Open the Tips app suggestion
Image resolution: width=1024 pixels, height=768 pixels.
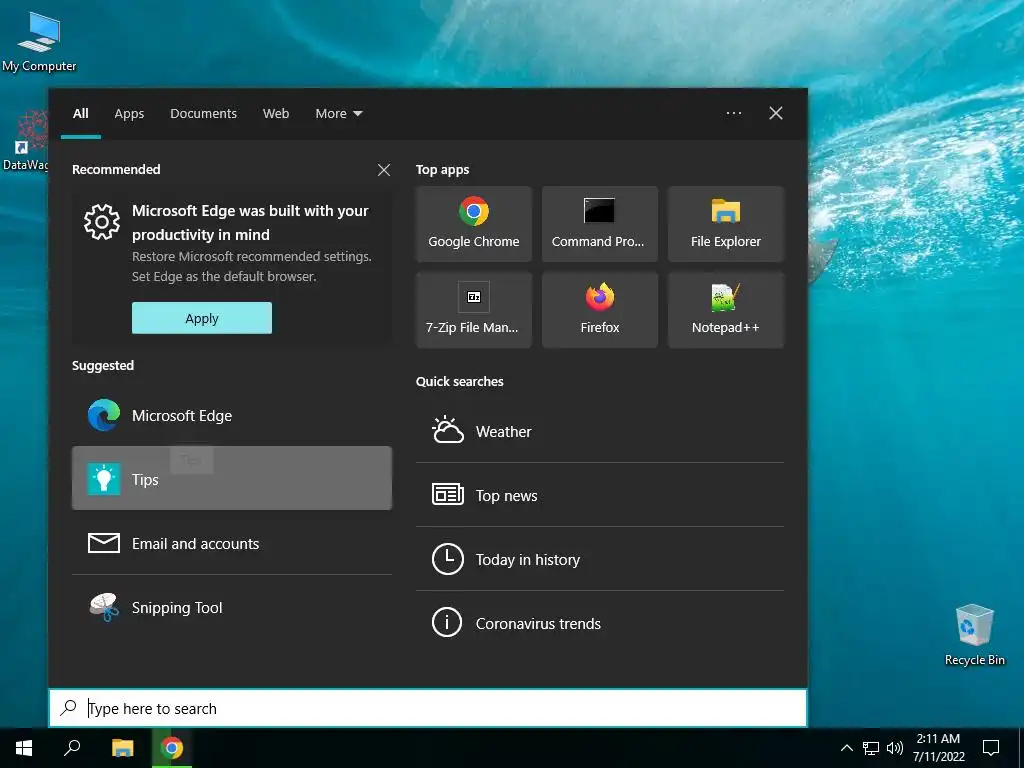(232, 479)
